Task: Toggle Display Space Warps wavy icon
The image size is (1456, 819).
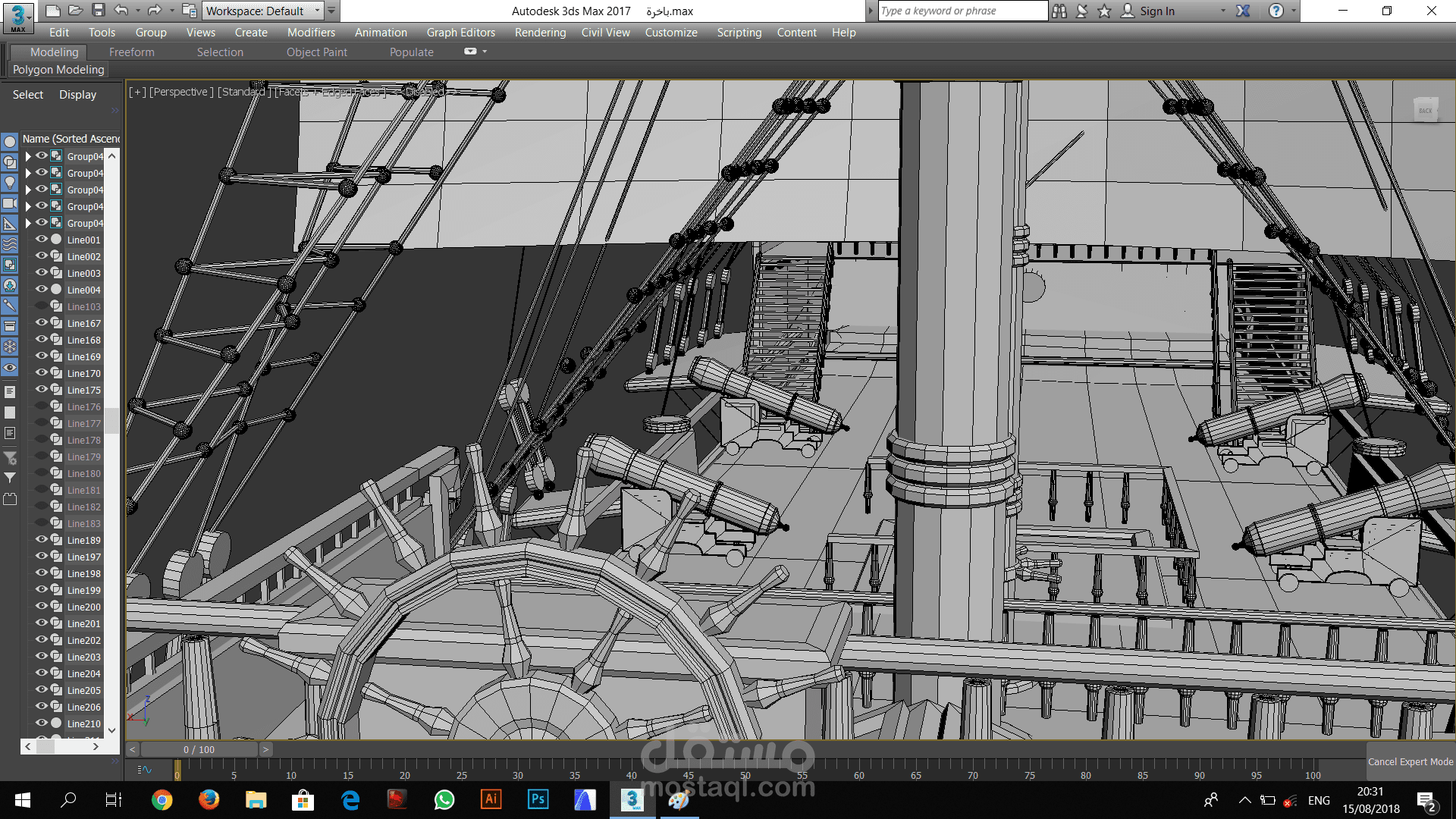Action: coord(10,244)
